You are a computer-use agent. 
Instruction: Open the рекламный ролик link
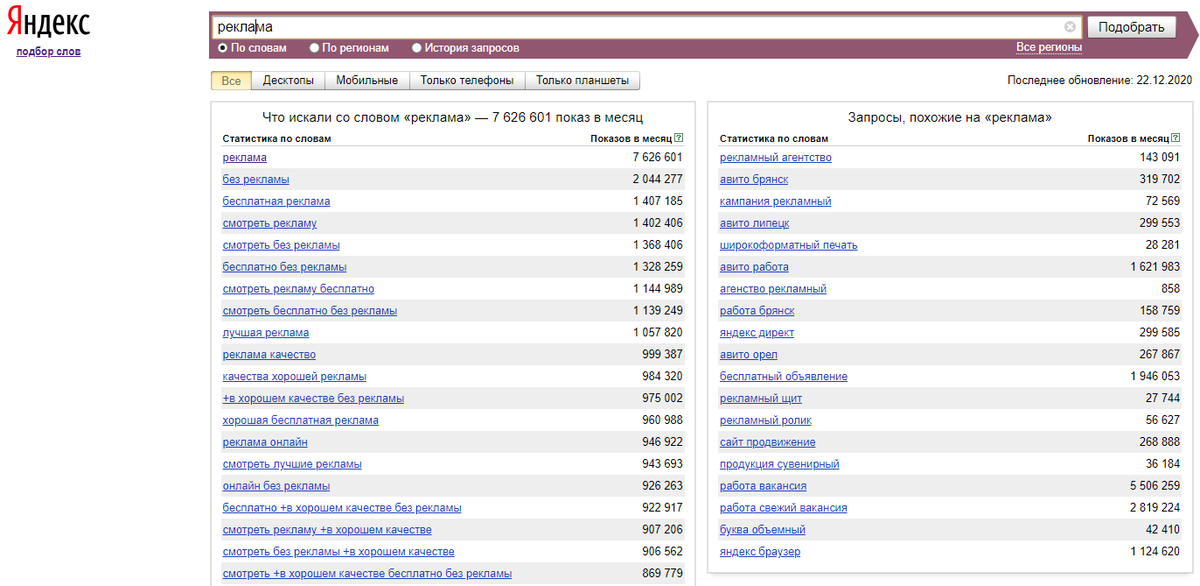(765, 420)
